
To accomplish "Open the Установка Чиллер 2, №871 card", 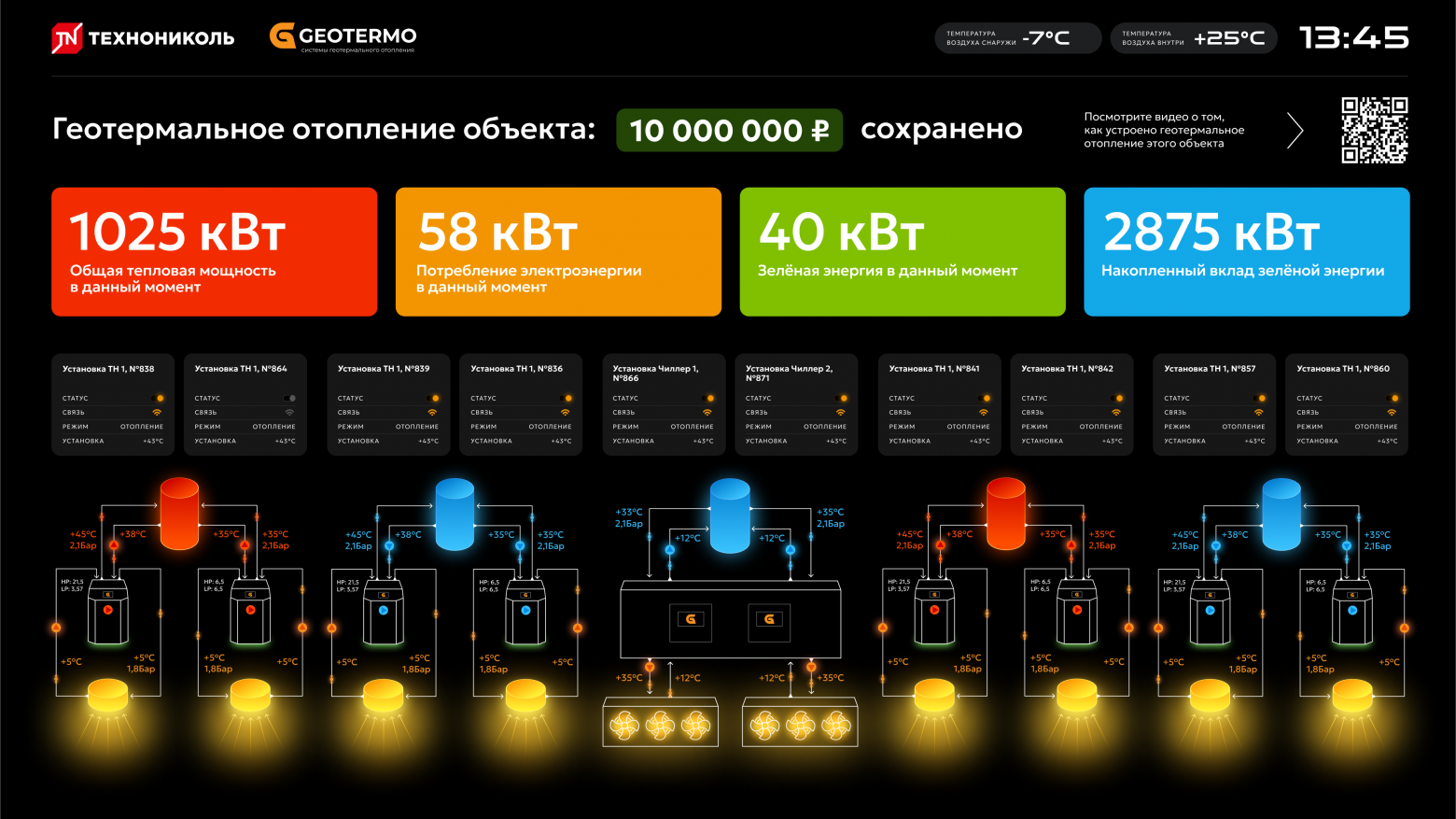I will coord(796,404).
